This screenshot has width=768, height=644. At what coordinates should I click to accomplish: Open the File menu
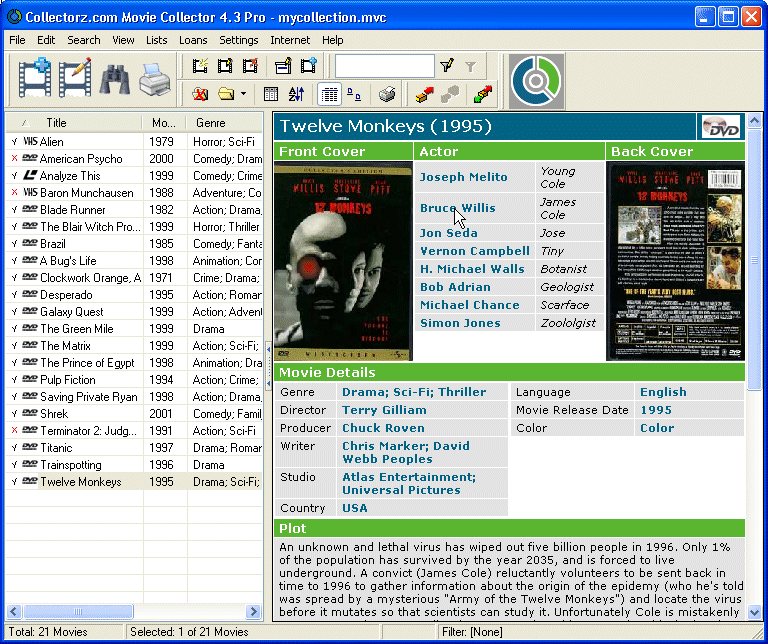tap(17, 40)
